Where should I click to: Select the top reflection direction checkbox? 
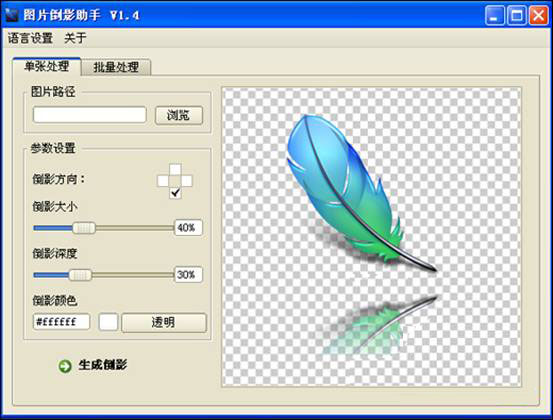coord(175,169)
